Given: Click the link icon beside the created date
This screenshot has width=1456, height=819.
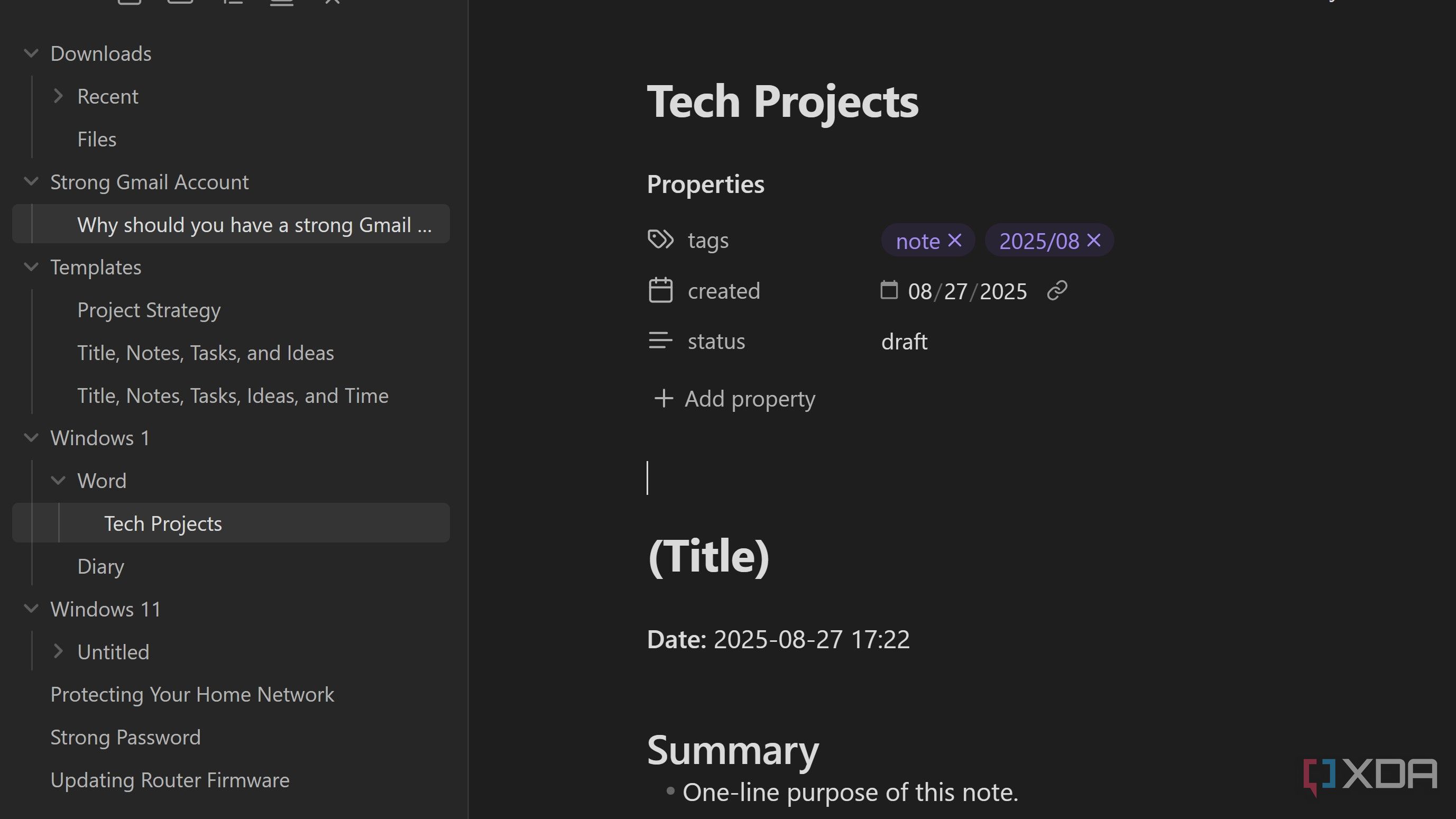Looking at the screenshot, I should point(1056,290).
